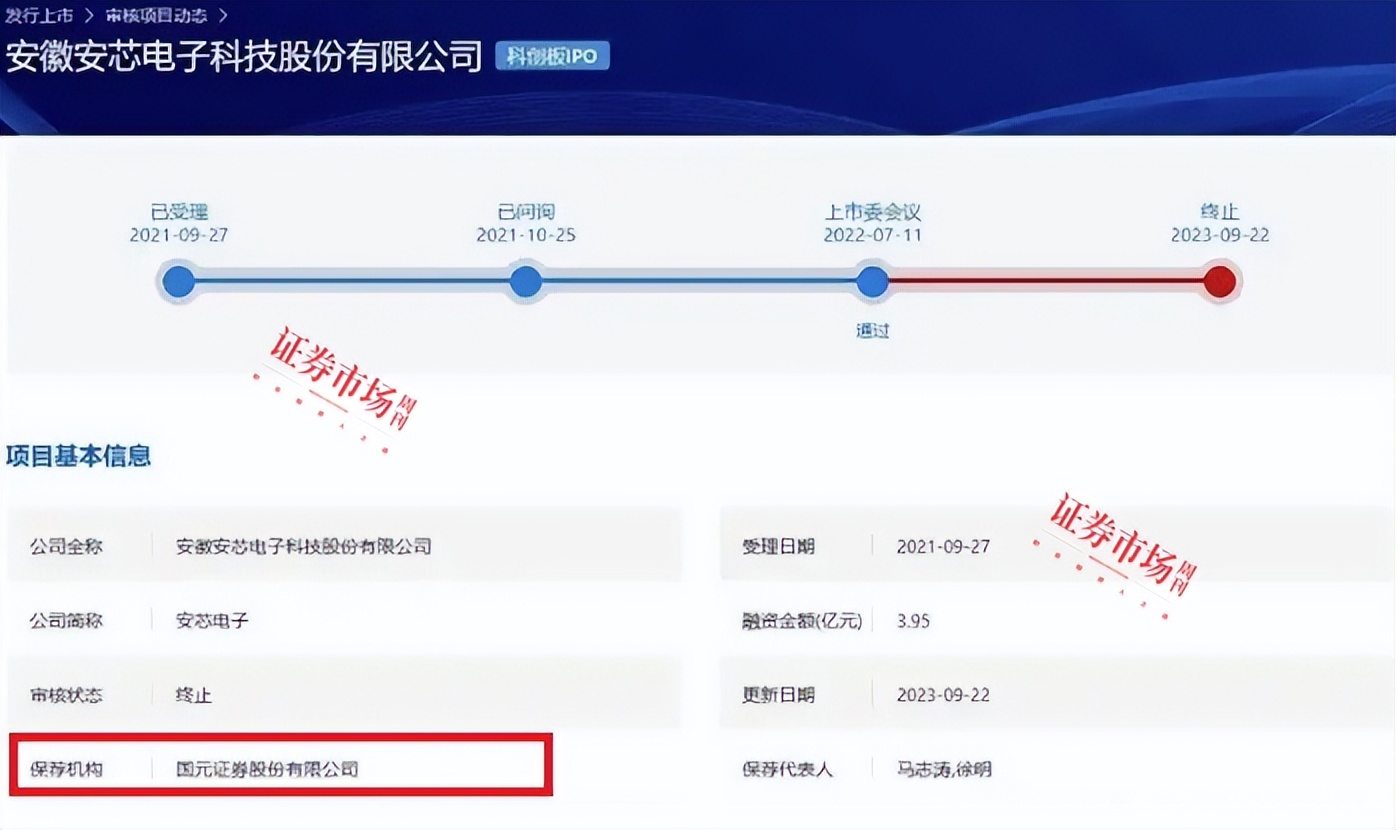
Task: Click the 科创板IPO badge
Action: coord(552,57)
